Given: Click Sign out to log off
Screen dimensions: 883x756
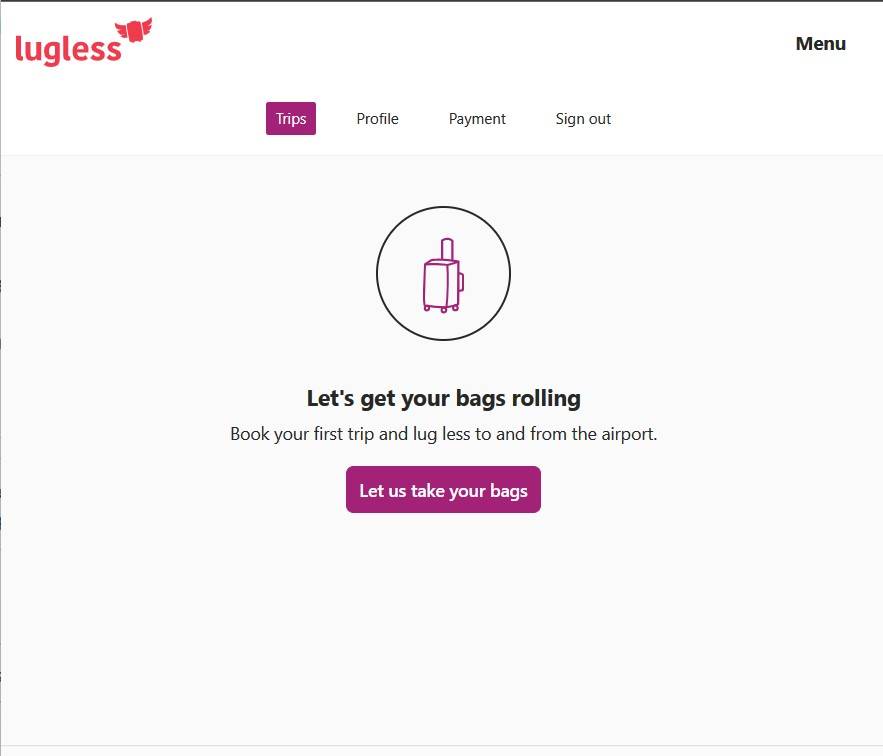Looking at the screenshot, I should tap(583, 118).
